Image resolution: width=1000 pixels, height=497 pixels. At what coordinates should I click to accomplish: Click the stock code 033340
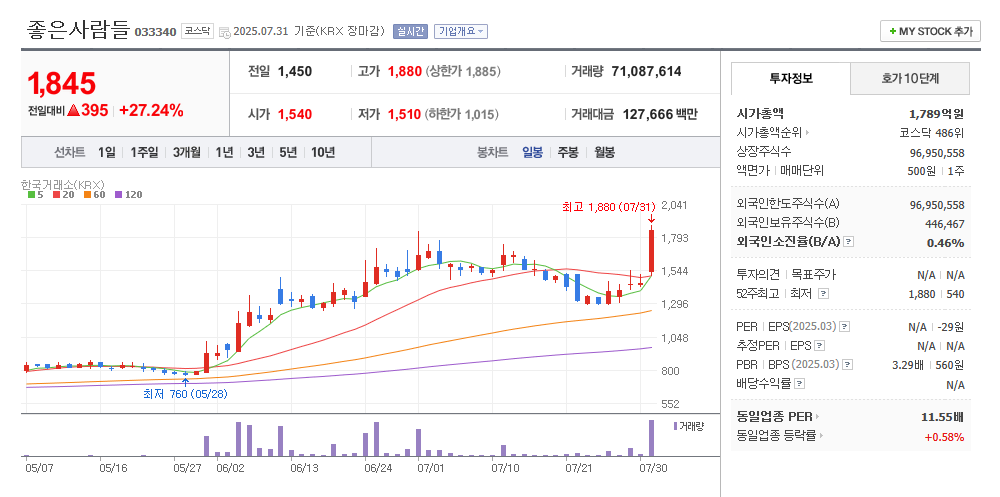pyautogui.click(x=156, y=32)
